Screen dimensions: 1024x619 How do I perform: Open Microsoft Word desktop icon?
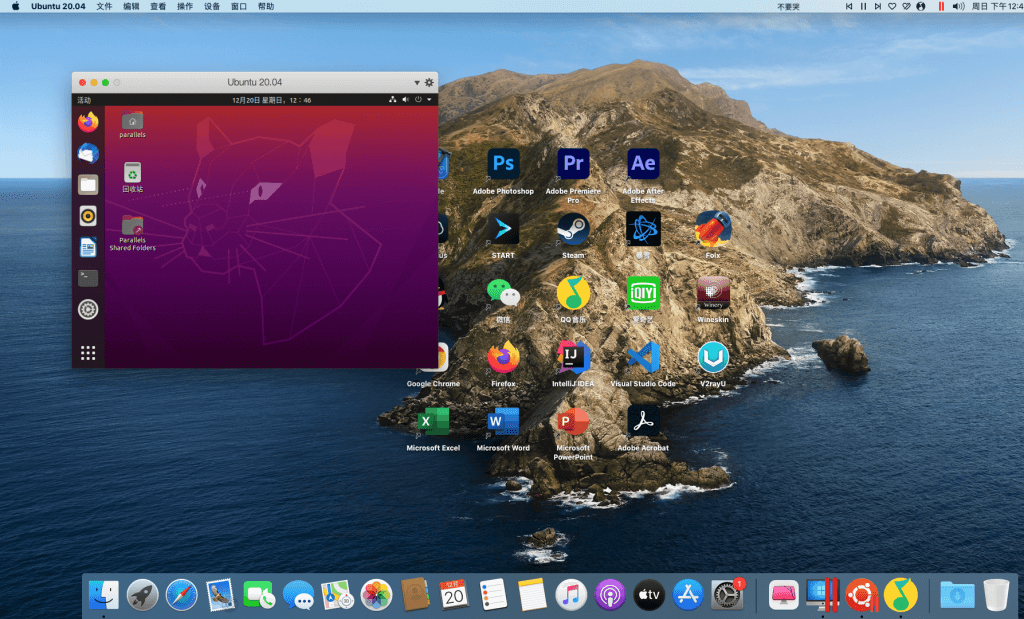pos(503,422)
